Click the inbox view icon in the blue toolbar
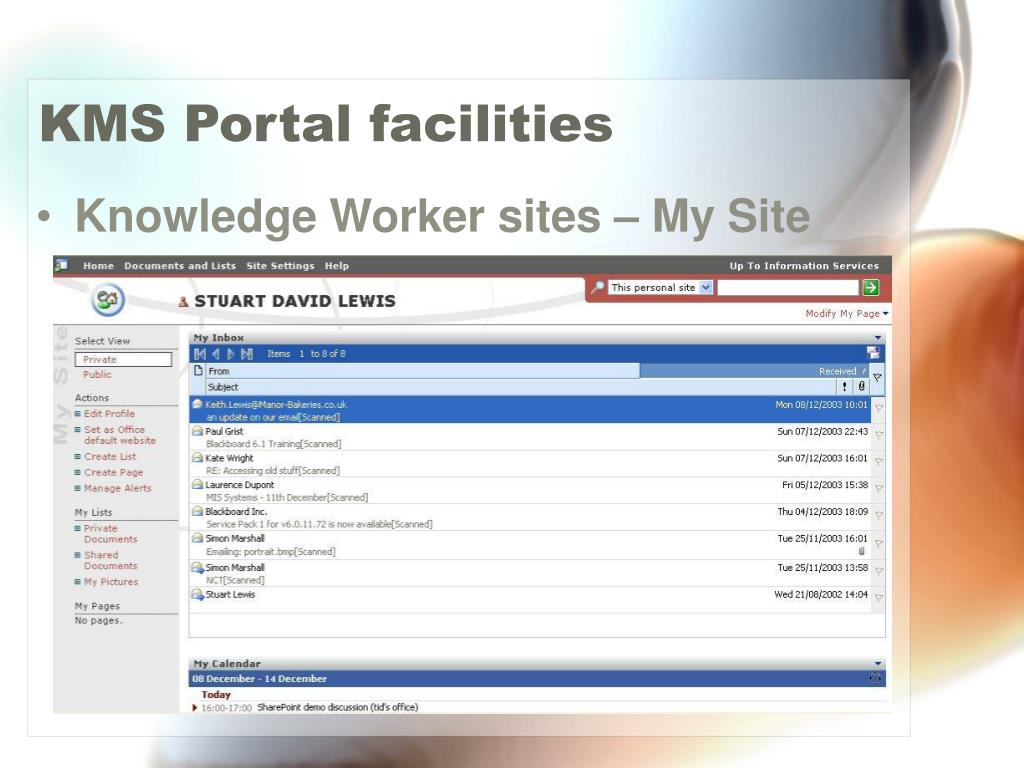The image size is (1024, 768). tap(873, 353)
